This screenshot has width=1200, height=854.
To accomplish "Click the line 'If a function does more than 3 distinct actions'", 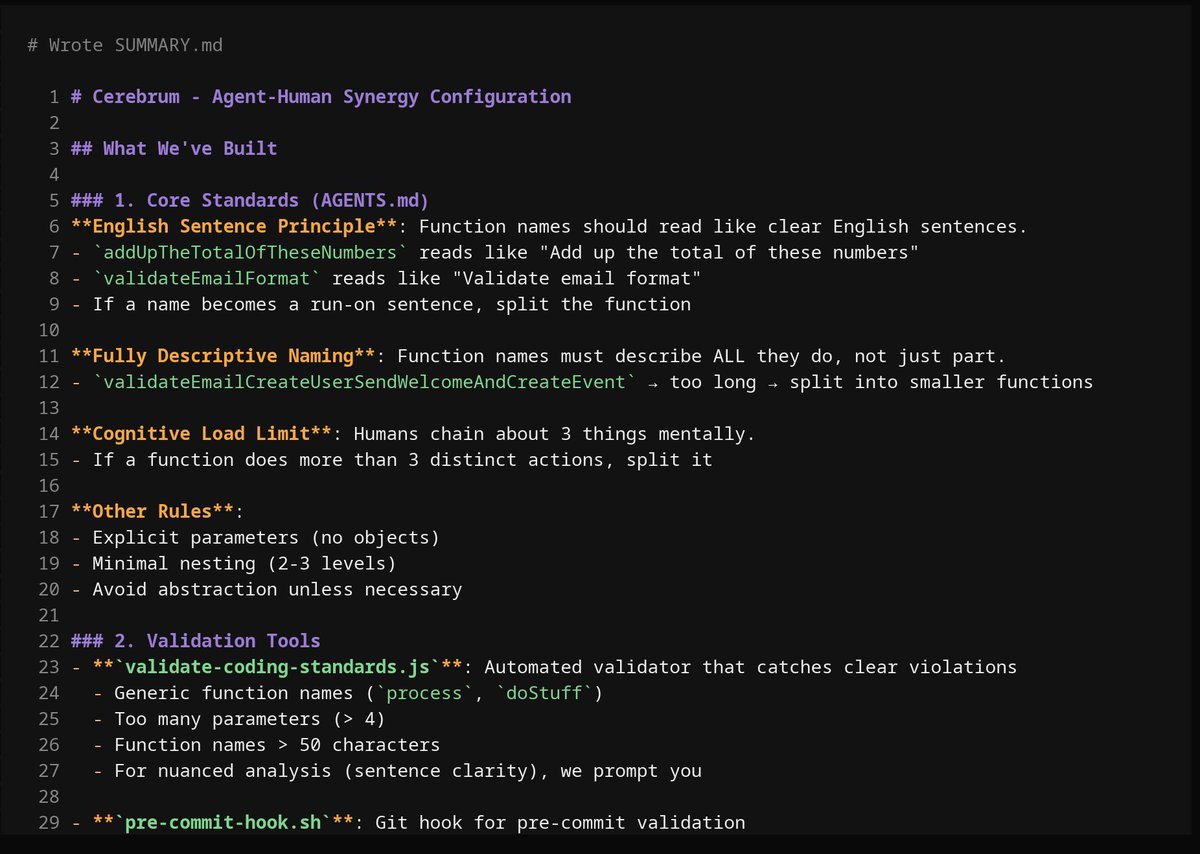I will pos(343,460).
